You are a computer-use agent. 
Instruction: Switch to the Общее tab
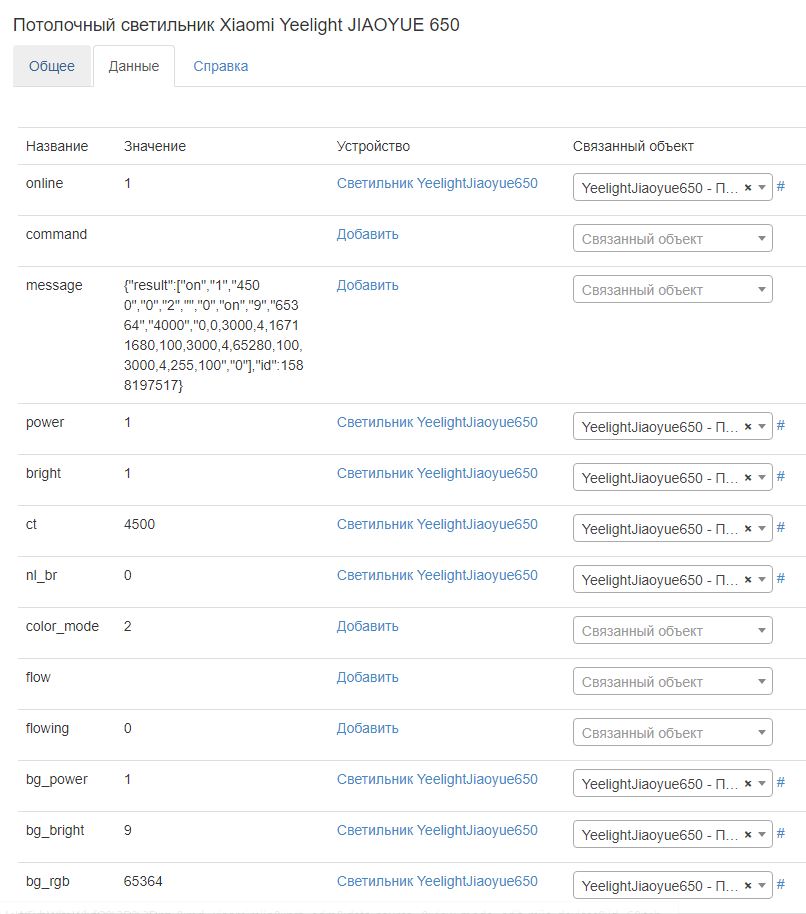pyautogui.click(x=52, y=66)
